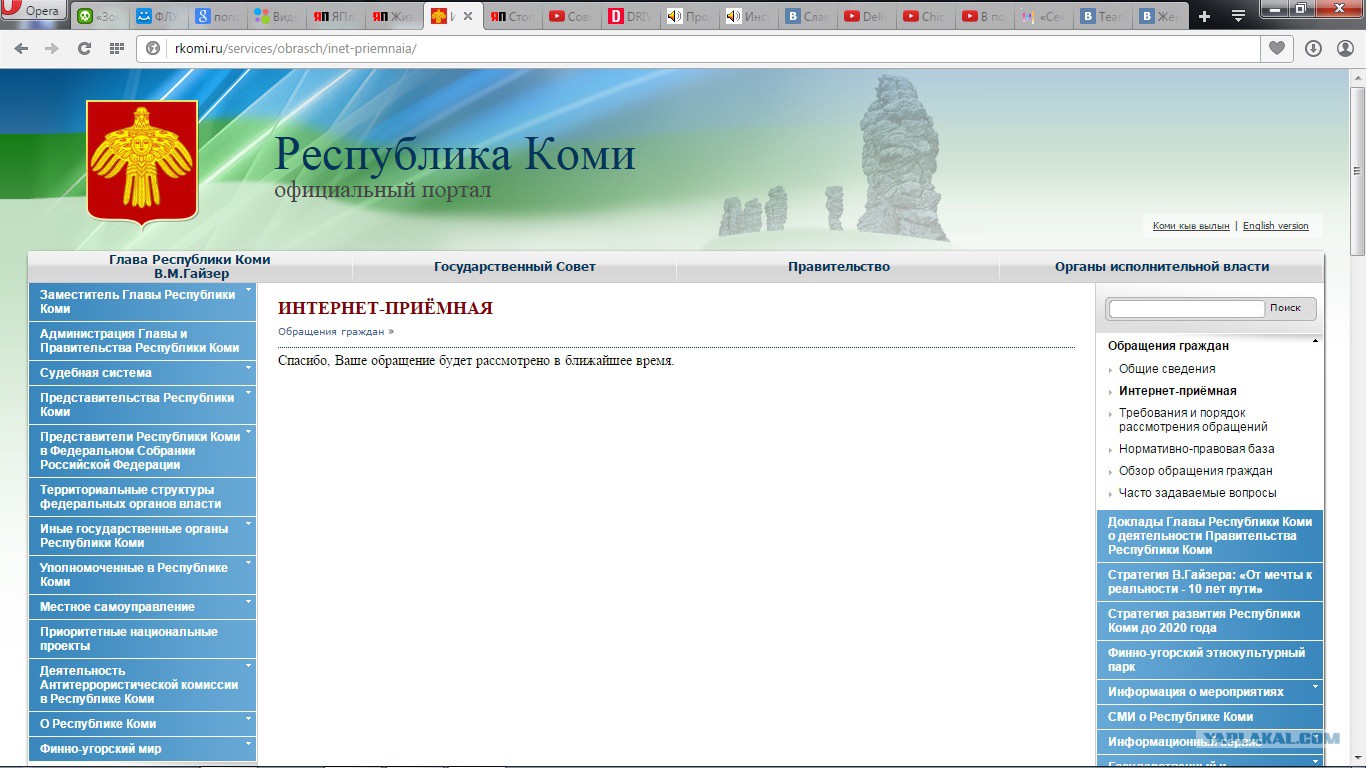Switch language via 'Коми кыв вылын' link

(x=1191, y=226)
